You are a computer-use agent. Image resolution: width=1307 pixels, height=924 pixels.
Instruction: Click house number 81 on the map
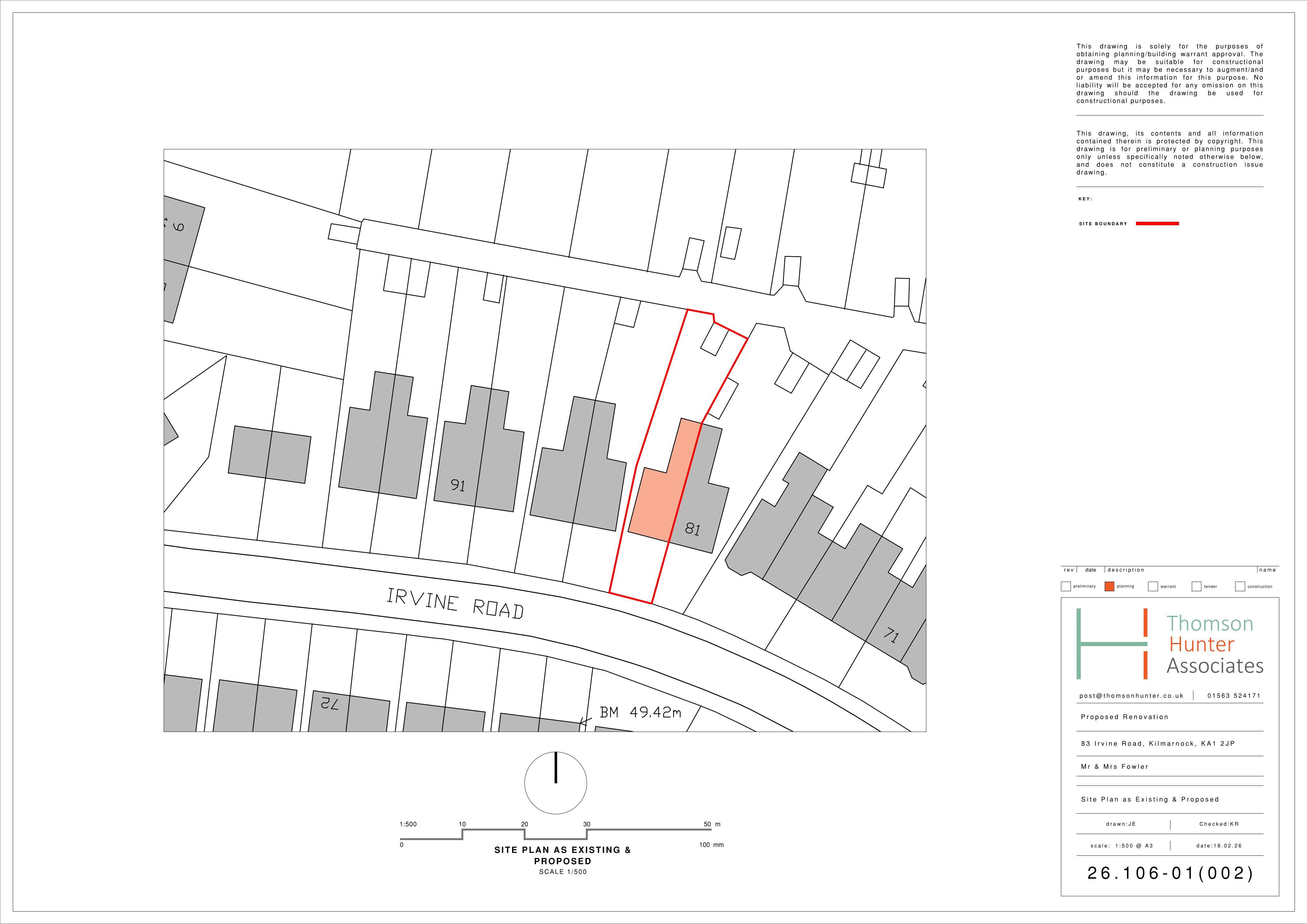[x=692, y=529]
